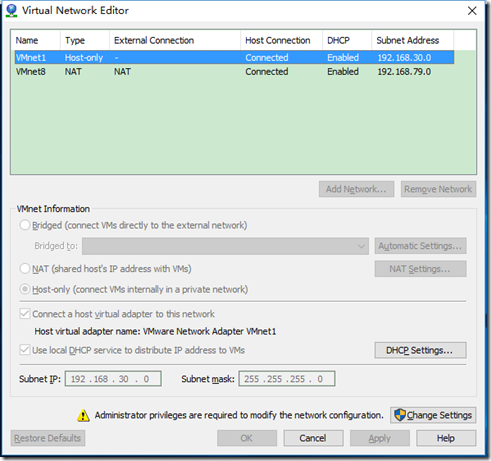491x461 pixels.
Task: Click VMnet1's Enabled DHCP cell
Action: click(343, 58)
